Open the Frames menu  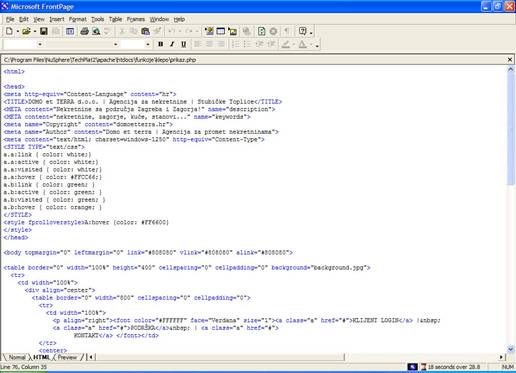(x=136, y=19)
